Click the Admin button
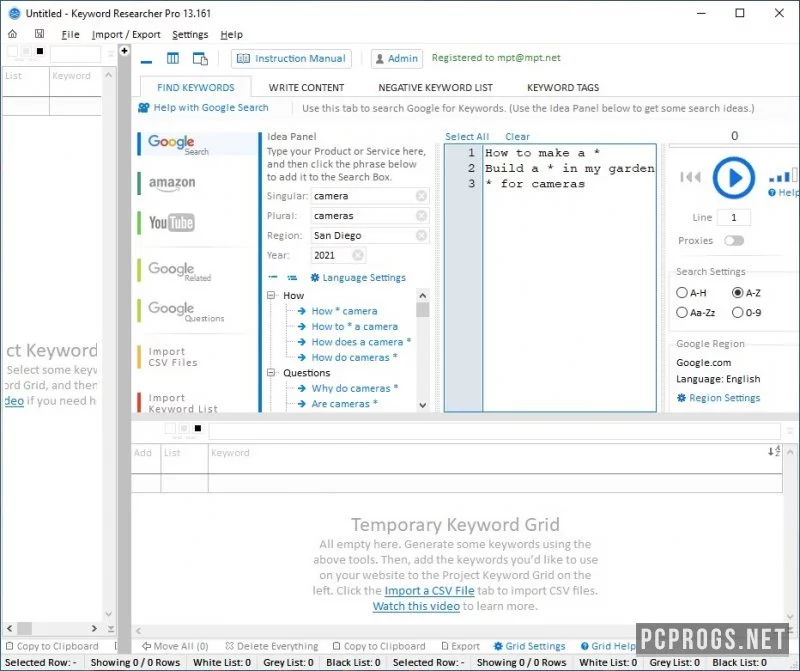Viewport: 800px width, 671px height. coord(397,59)
